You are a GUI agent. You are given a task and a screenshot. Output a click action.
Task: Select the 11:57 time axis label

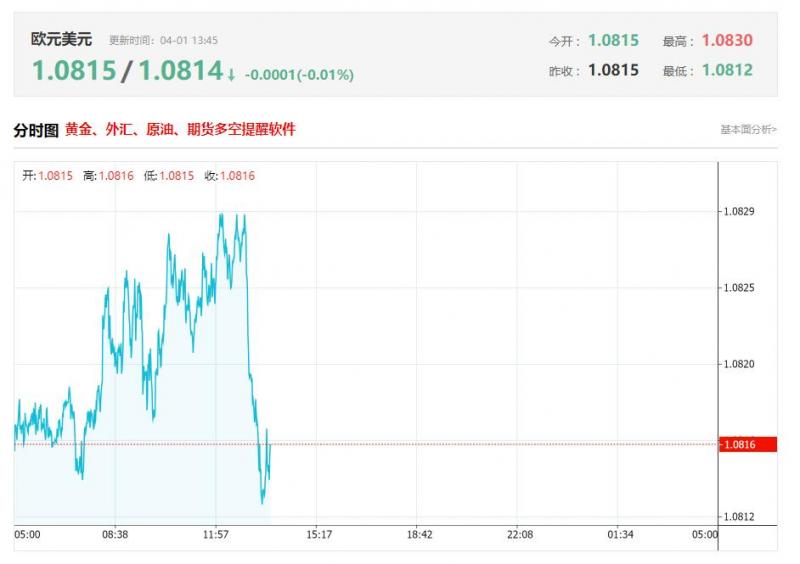[217, 535]
